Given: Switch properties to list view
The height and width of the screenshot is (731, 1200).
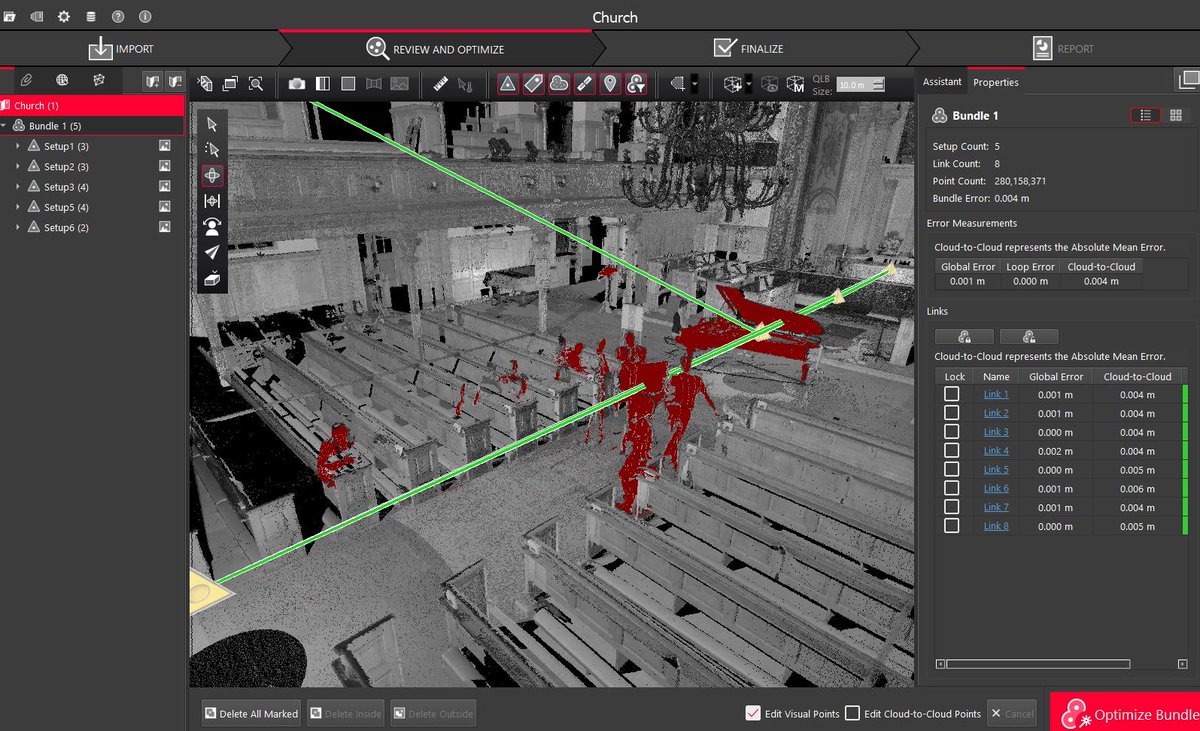Looking at the screenshot, I should pyautogui.click(x=1145, y=115).
